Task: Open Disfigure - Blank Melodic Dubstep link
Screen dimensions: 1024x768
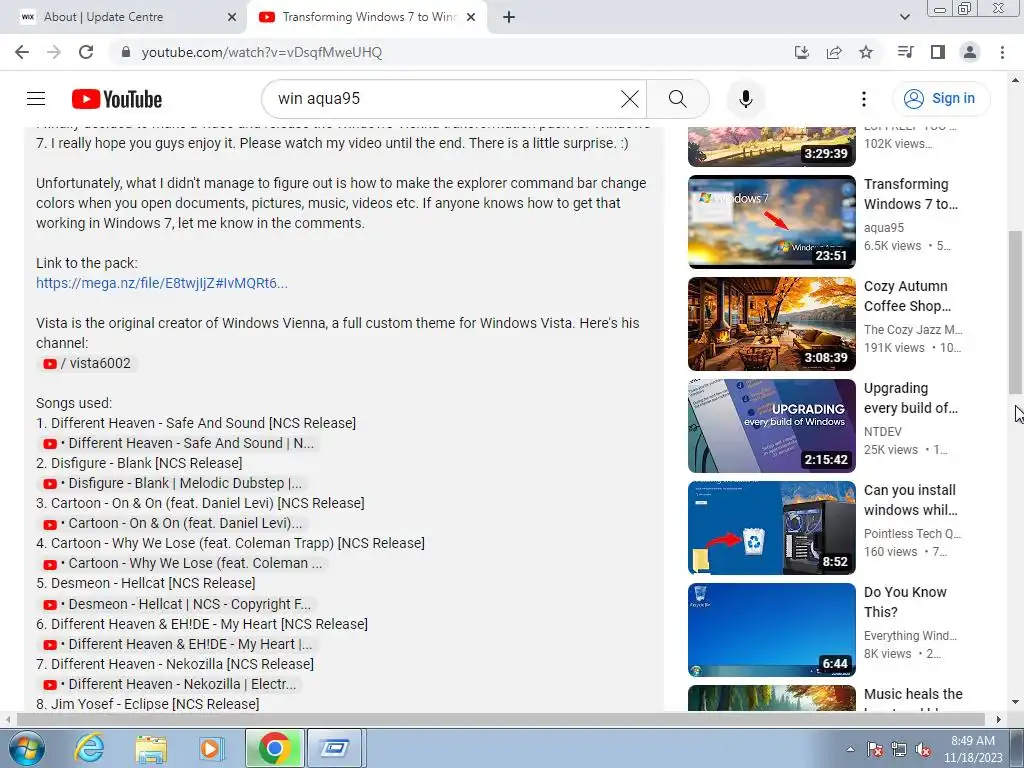Action: (x=172, y=483)
